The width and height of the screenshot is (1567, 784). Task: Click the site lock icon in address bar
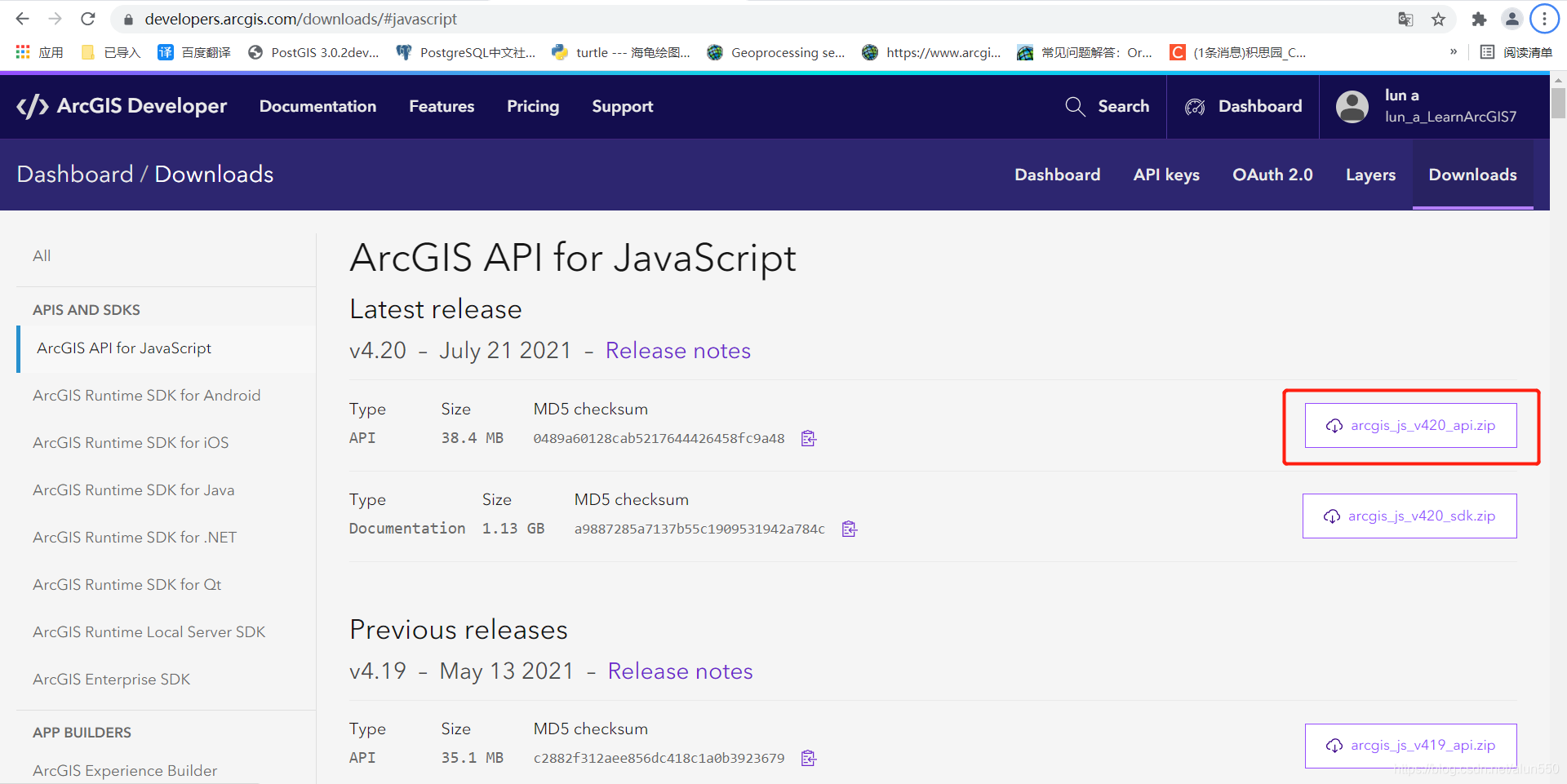pos(128,19)
